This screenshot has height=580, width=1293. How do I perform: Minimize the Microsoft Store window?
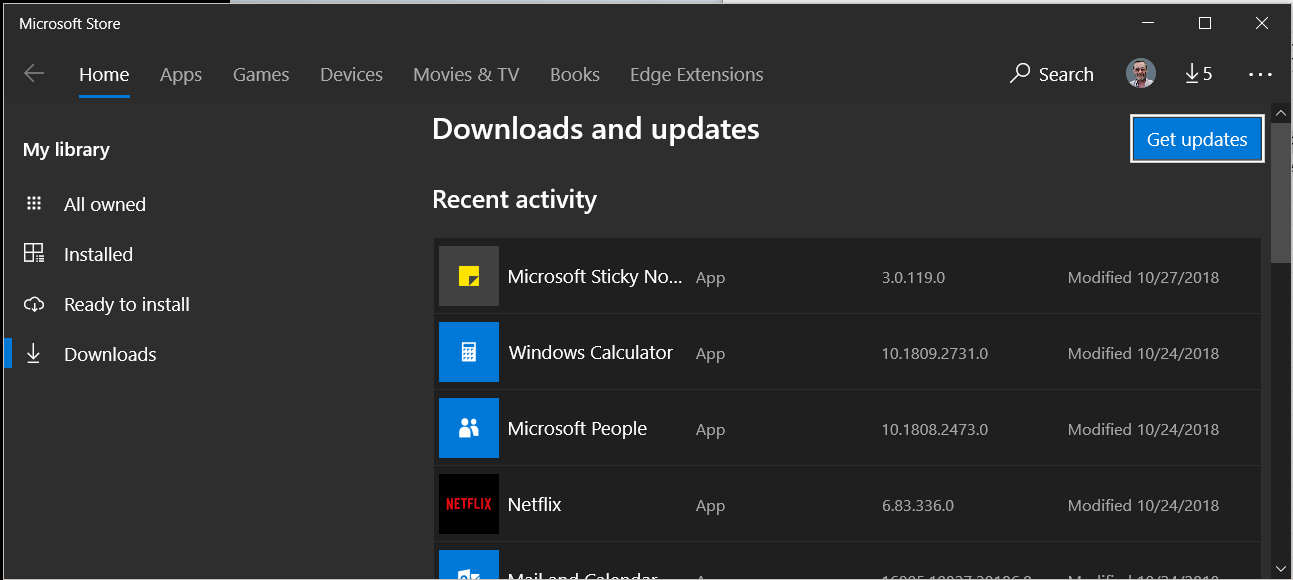click(x=1149, y=23)
